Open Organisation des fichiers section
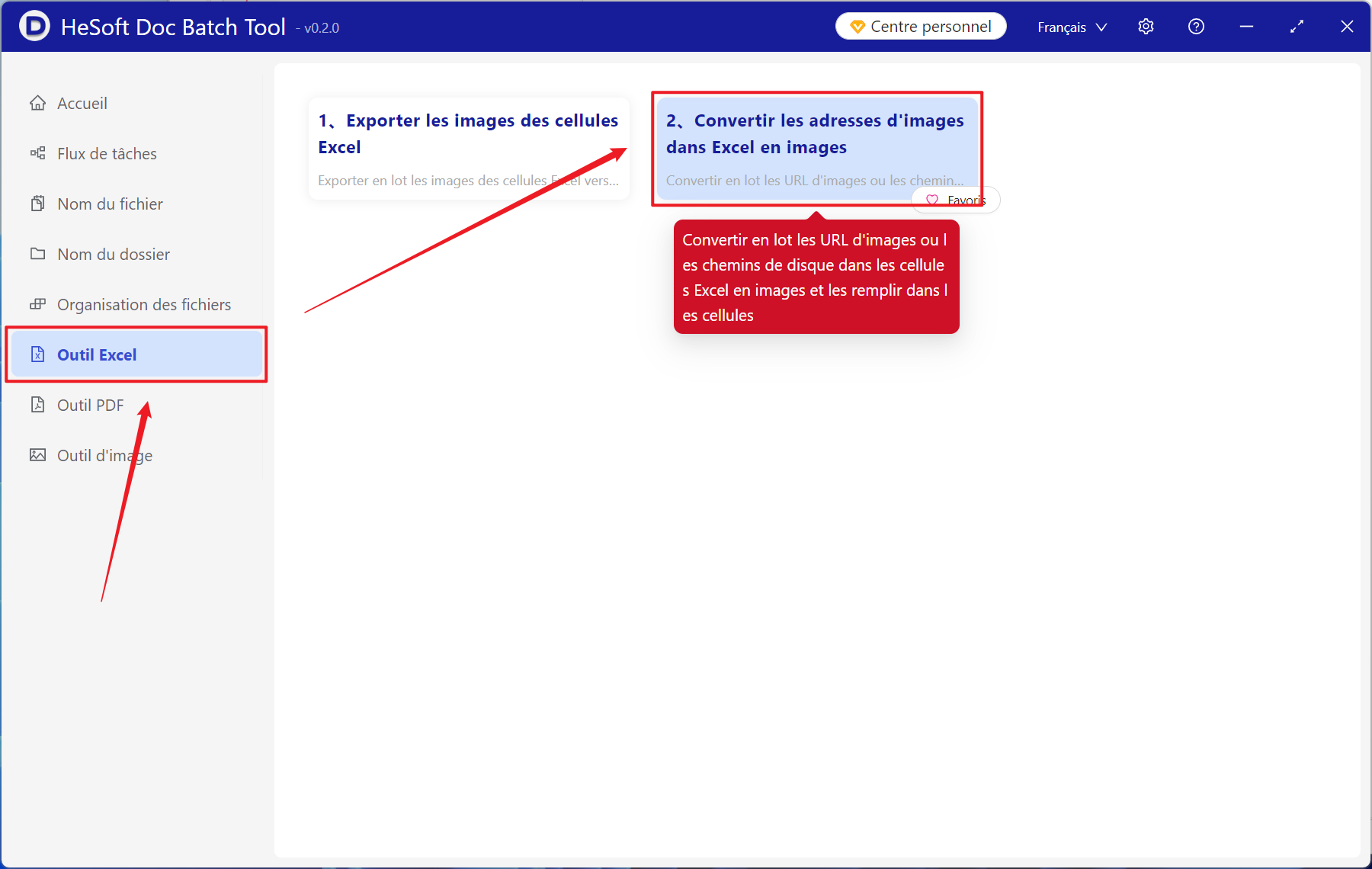This screenshot has height=869, width=1372. point(136,304)
